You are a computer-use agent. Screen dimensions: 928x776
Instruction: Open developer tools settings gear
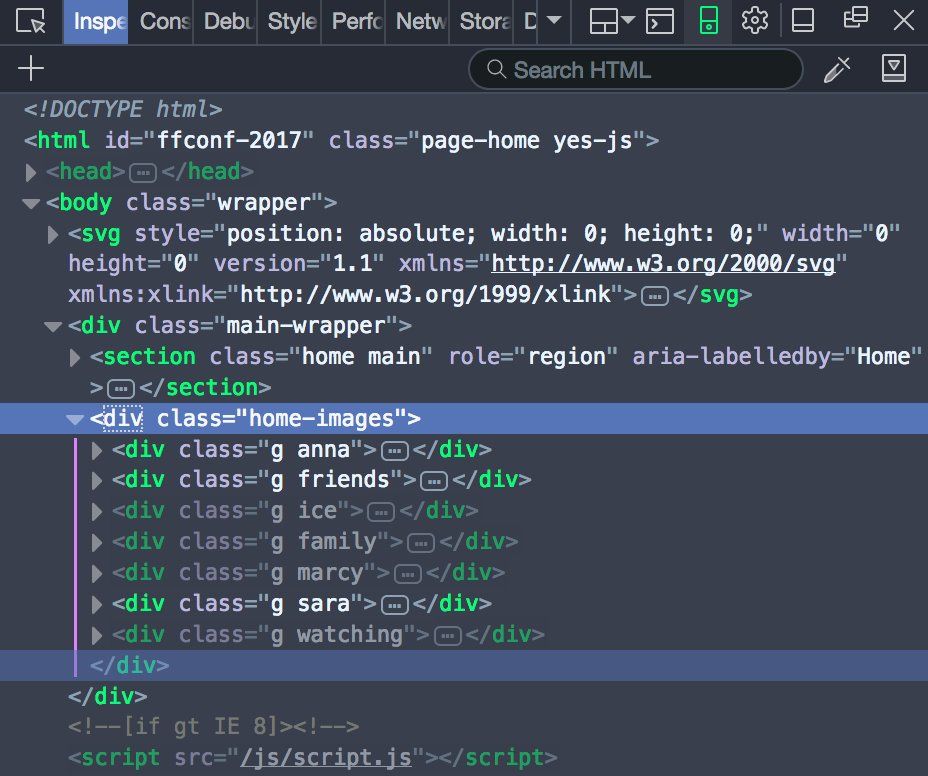click(755, 21)
